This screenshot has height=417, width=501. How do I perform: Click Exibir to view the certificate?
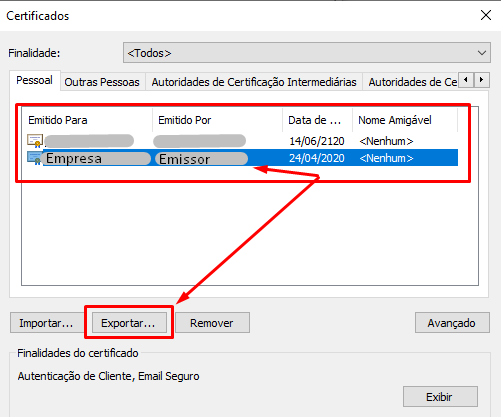(440, 397)
